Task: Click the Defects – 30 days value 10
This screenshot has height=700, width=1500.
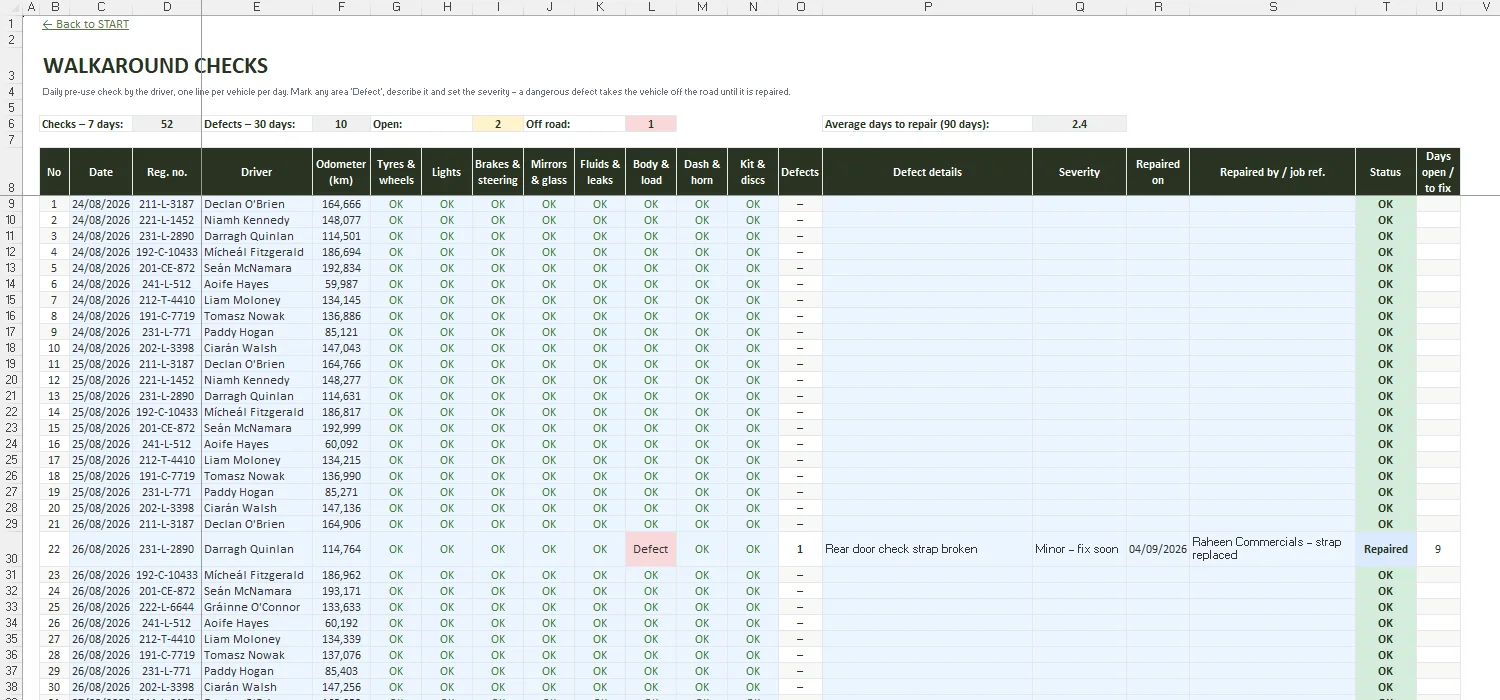Action: [x=341, y=124]
